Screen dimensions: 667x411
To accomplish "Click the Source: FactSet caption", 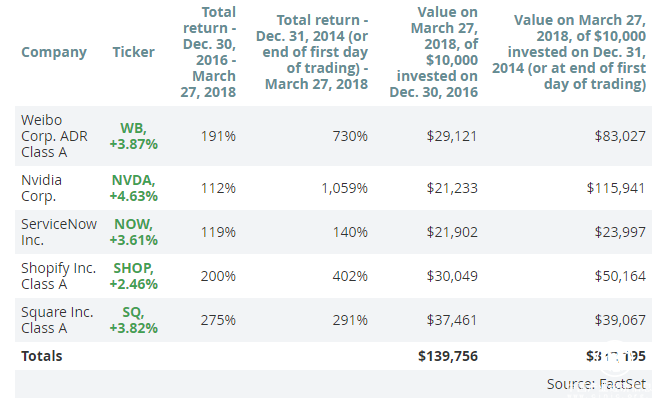I will (599, 383).
